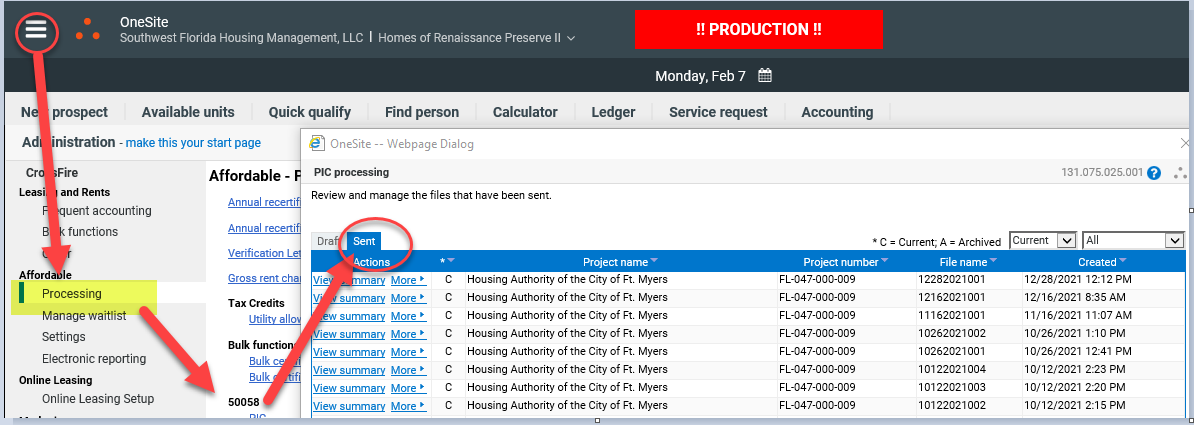Click the Internet Explorer icon in dialog title
Screen dimensions: 1194x425
pos(317,144)
